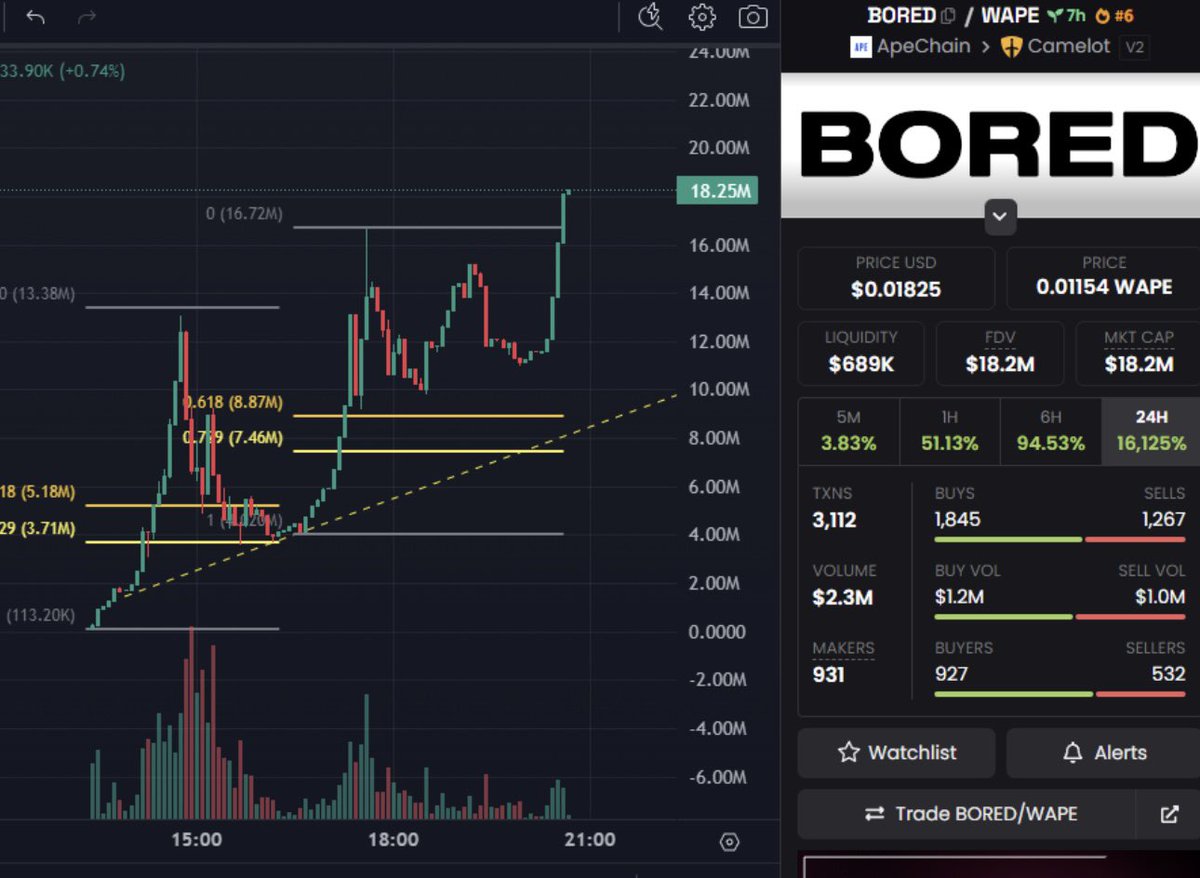
Task: Click the (113.20K) Fibonacci base label
Action: (40, 616)
